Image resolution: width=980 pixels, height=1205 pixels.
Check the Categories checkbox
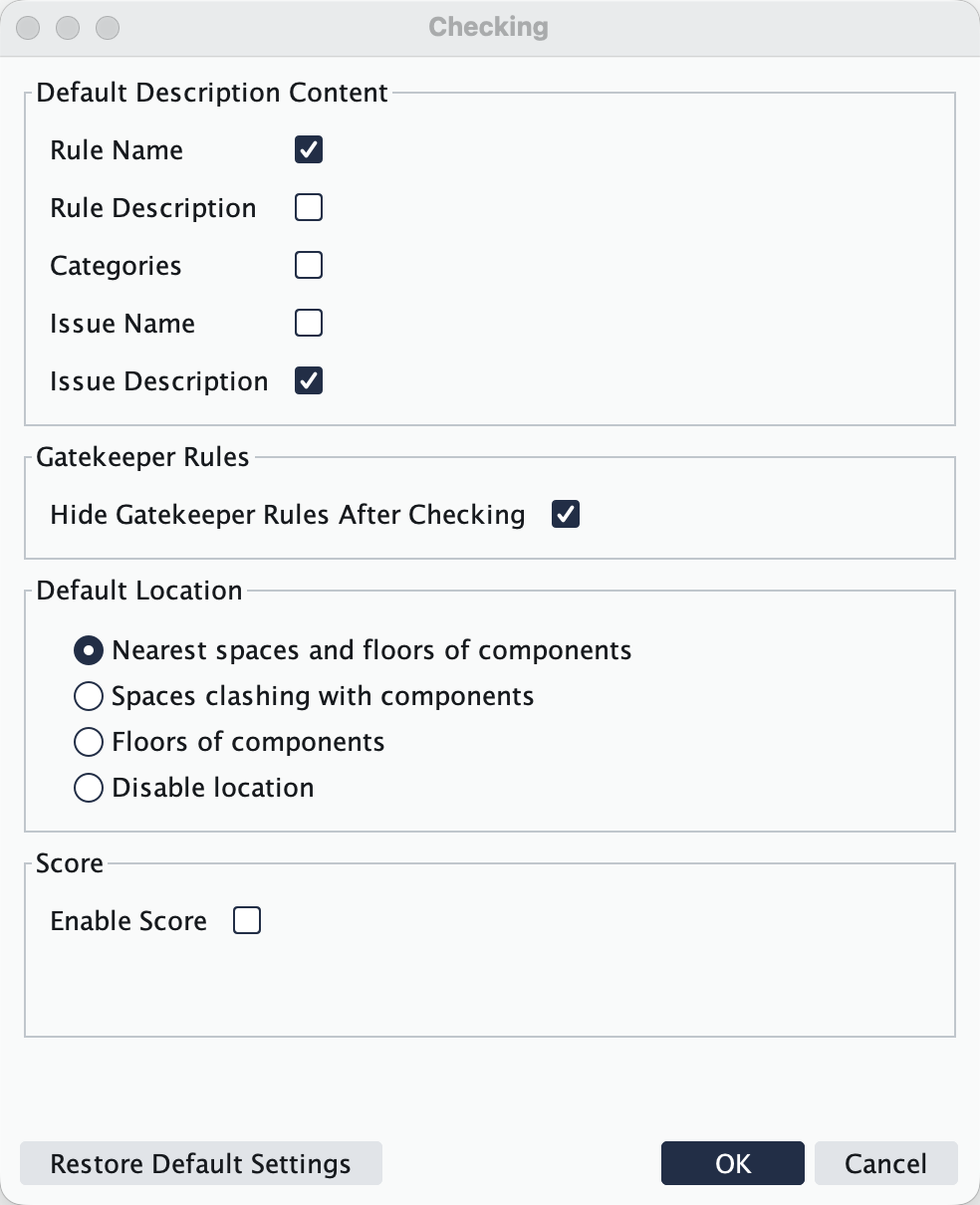pyautogui.click(x=309, y=265)
